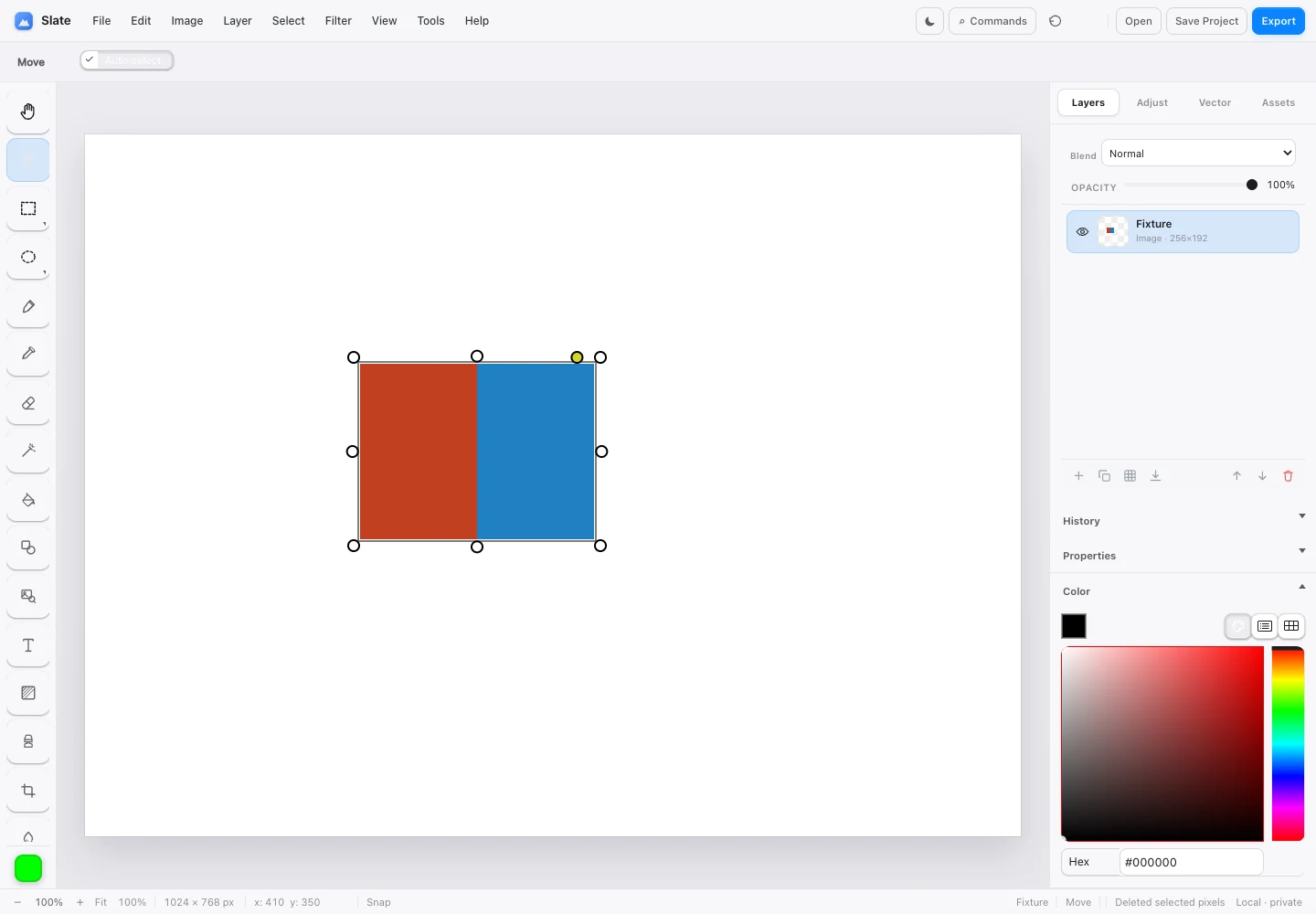Toggle dark mode with moon icon
The width and height of the screenshot is (1316, 914).
929,21
